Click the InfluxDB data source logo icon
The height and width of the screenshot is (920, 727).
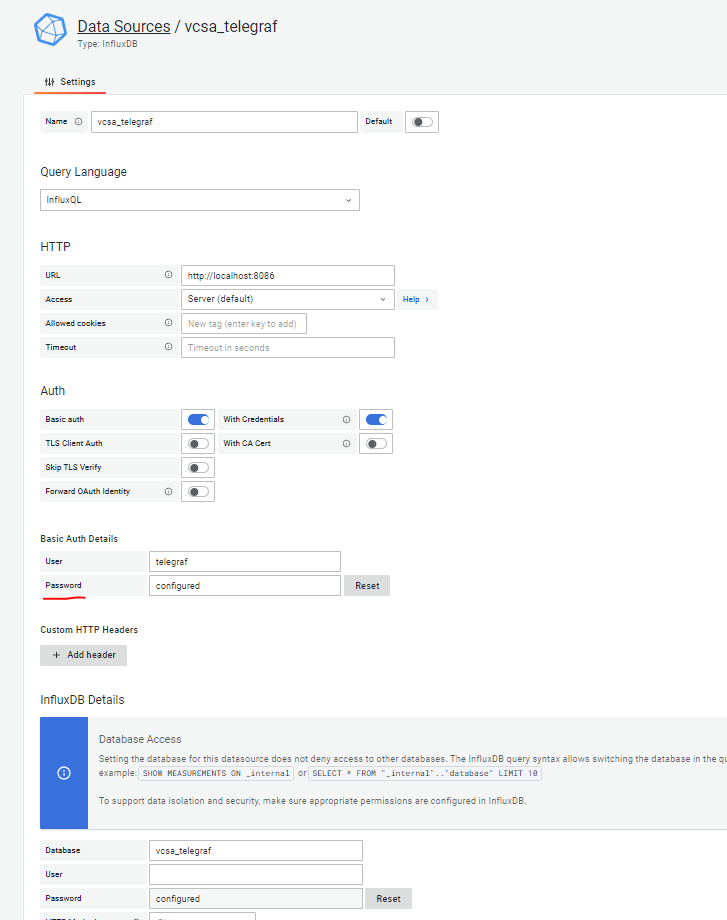tap(50, 29)
